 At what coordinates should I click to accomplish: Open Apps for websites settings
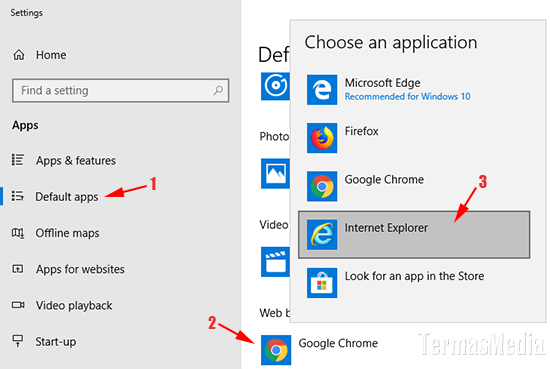click(80, 269)
